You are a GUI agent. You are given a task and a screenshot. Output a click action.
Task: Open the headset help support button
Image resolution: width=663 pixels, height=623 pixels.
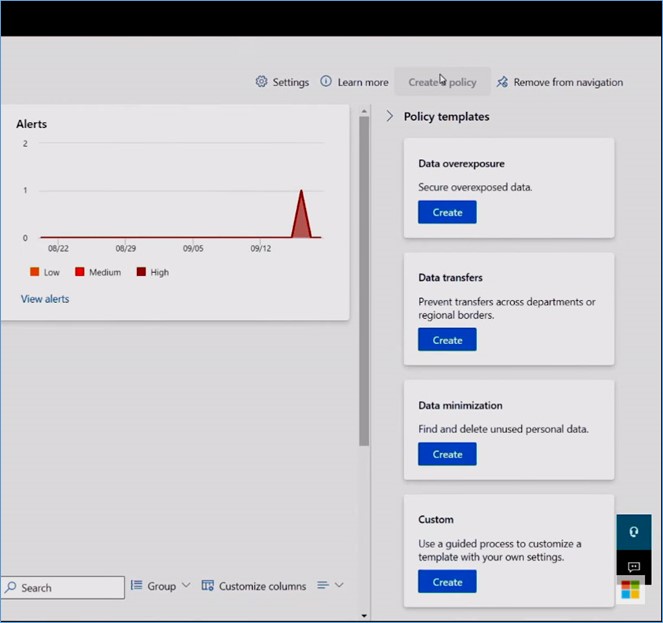633,532
